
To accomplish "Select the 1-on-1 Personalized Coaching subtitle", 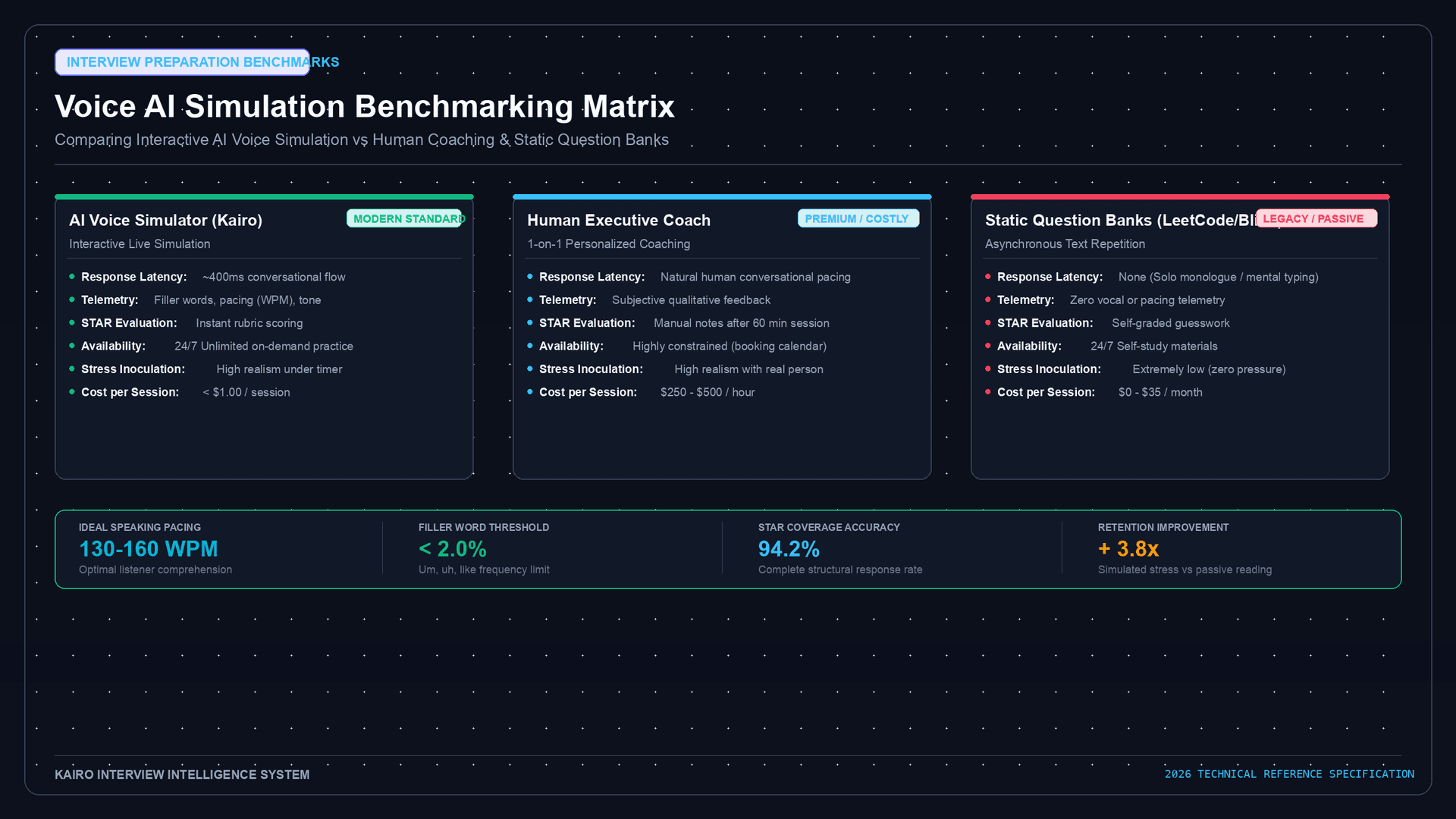I will 609,244.
